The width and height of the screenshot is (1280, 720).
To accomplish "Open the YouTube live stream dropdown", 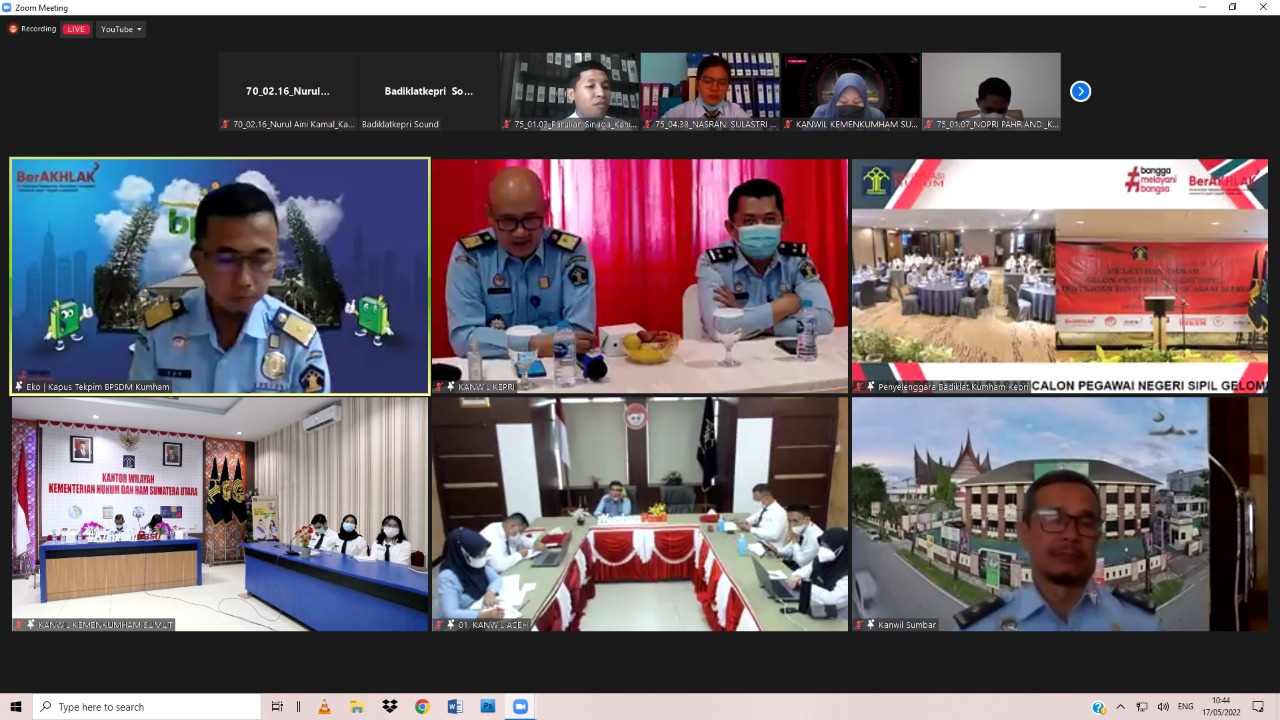I will click(122, 29).
